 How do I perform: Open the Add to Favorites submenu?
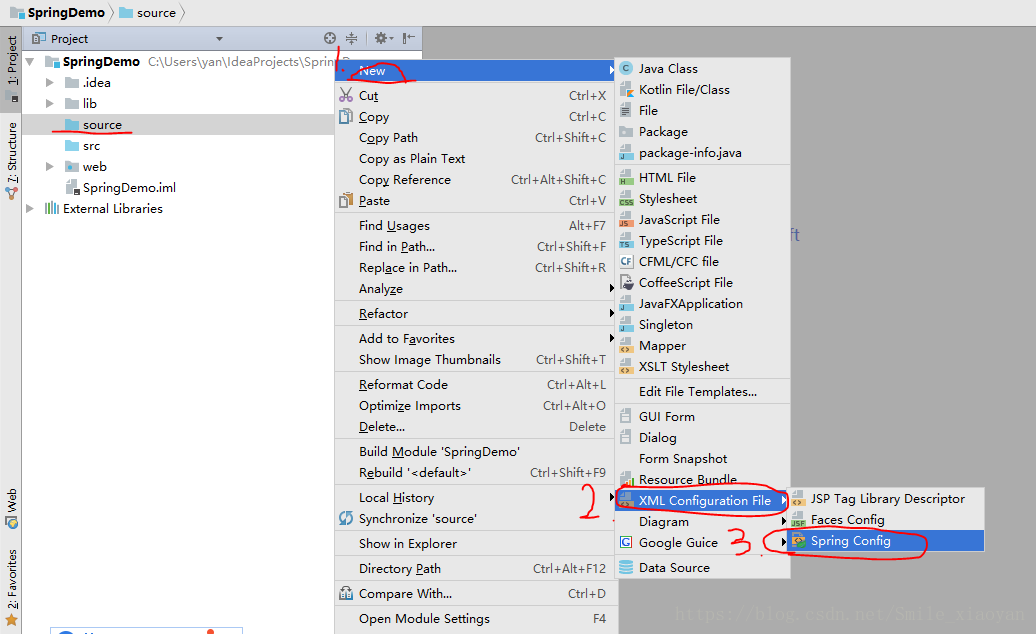(474, 338)
